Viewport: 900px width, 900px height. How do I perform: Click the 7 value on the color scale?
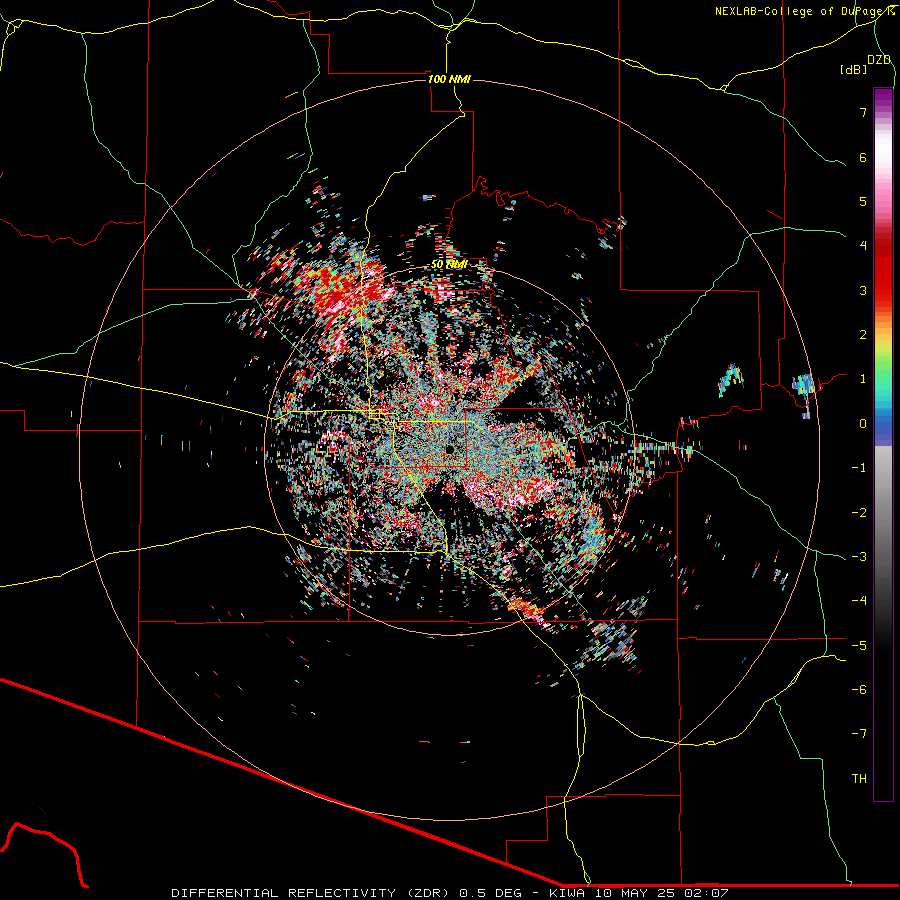coord(863,112)
